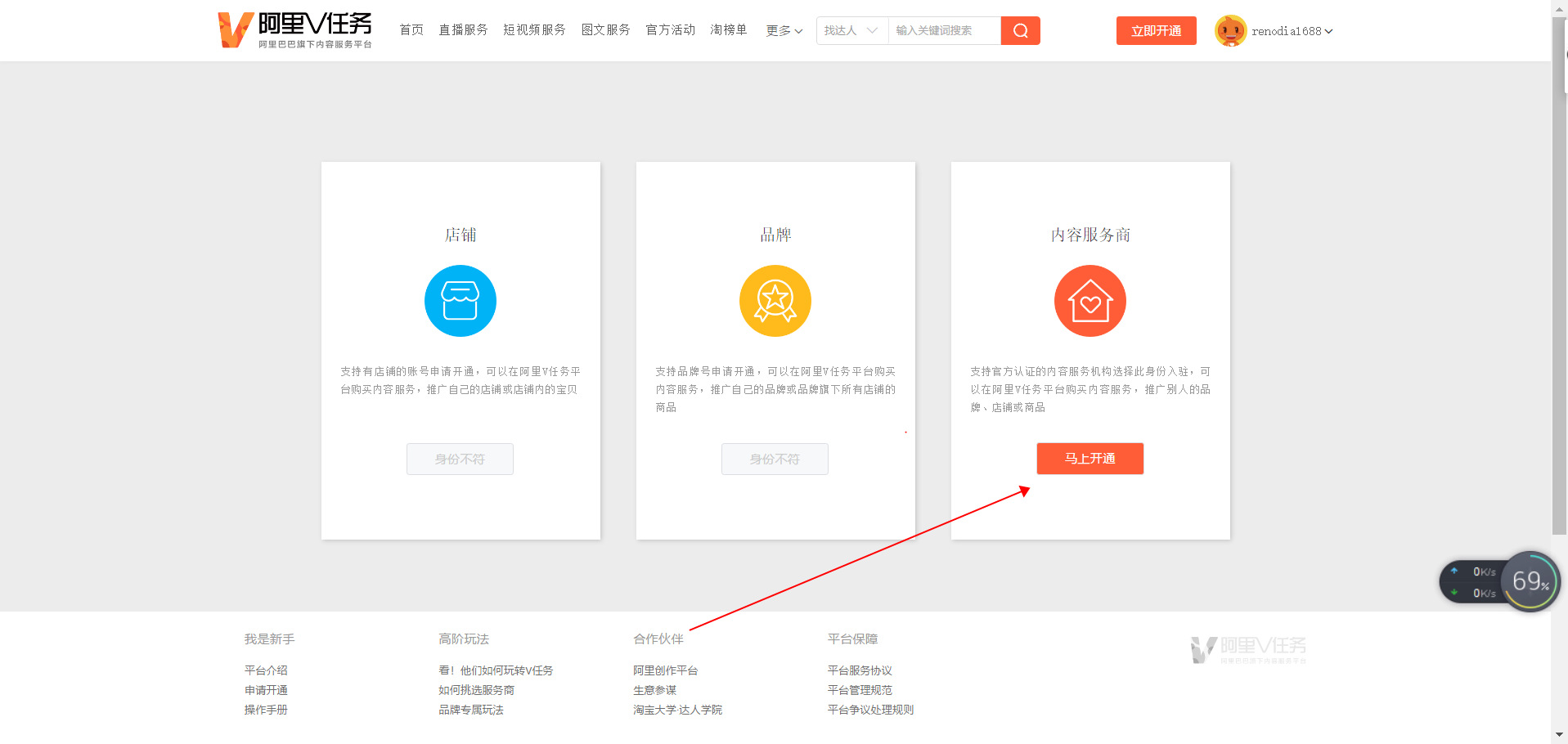Click the user avatar icon
The height and width of the screenshot is (744, 1568).
tap(1230, 31)
